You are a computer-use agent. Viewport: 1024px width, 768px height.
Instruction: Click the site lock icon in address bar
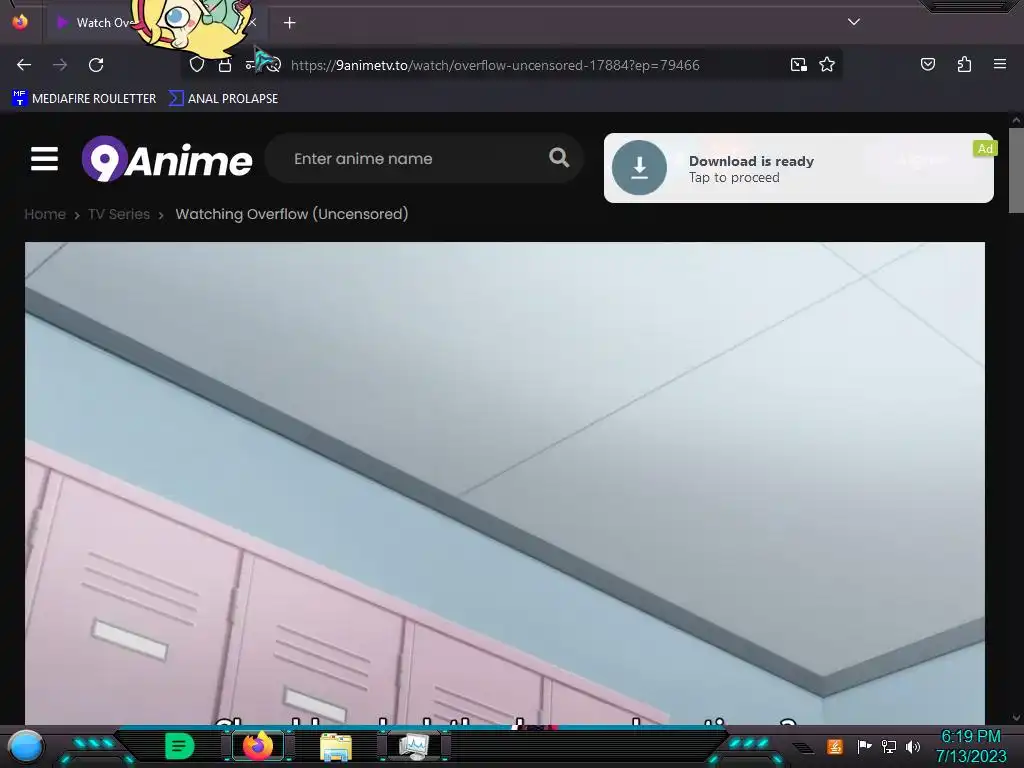pyautogui.click(x=225, y=65)
